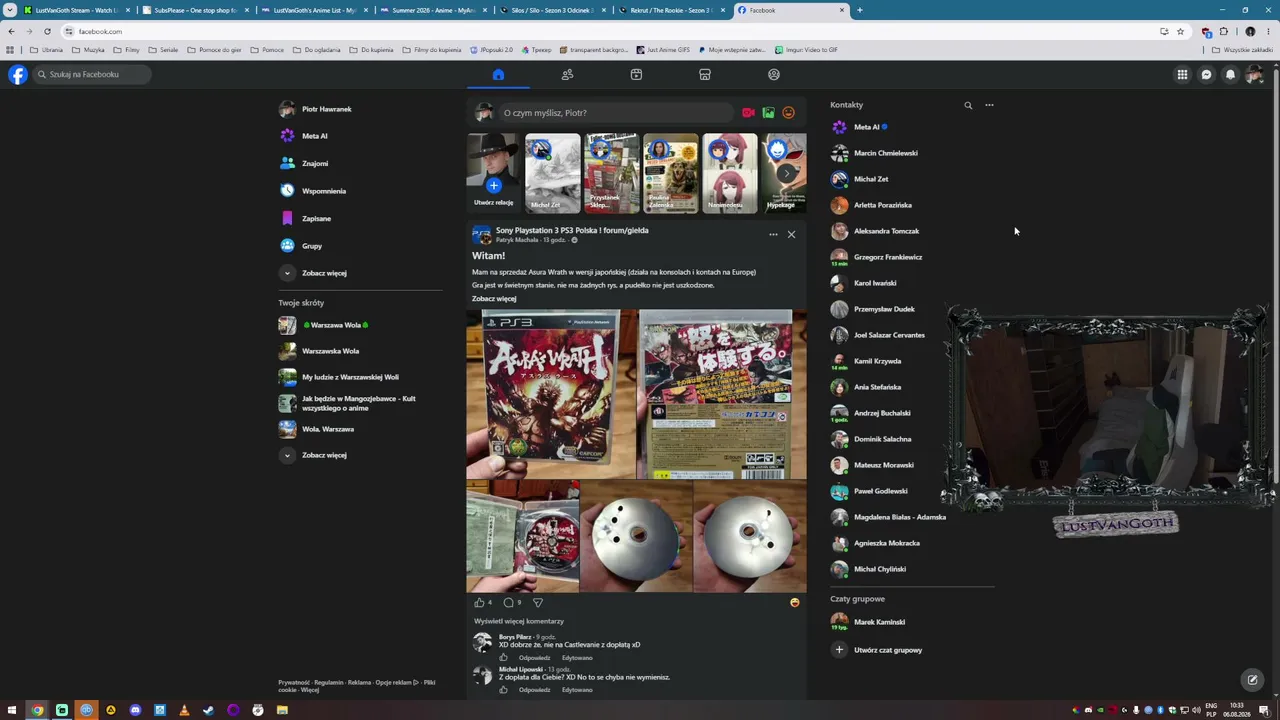
Task: Start a live video from composer
Action: coord(748,113)
